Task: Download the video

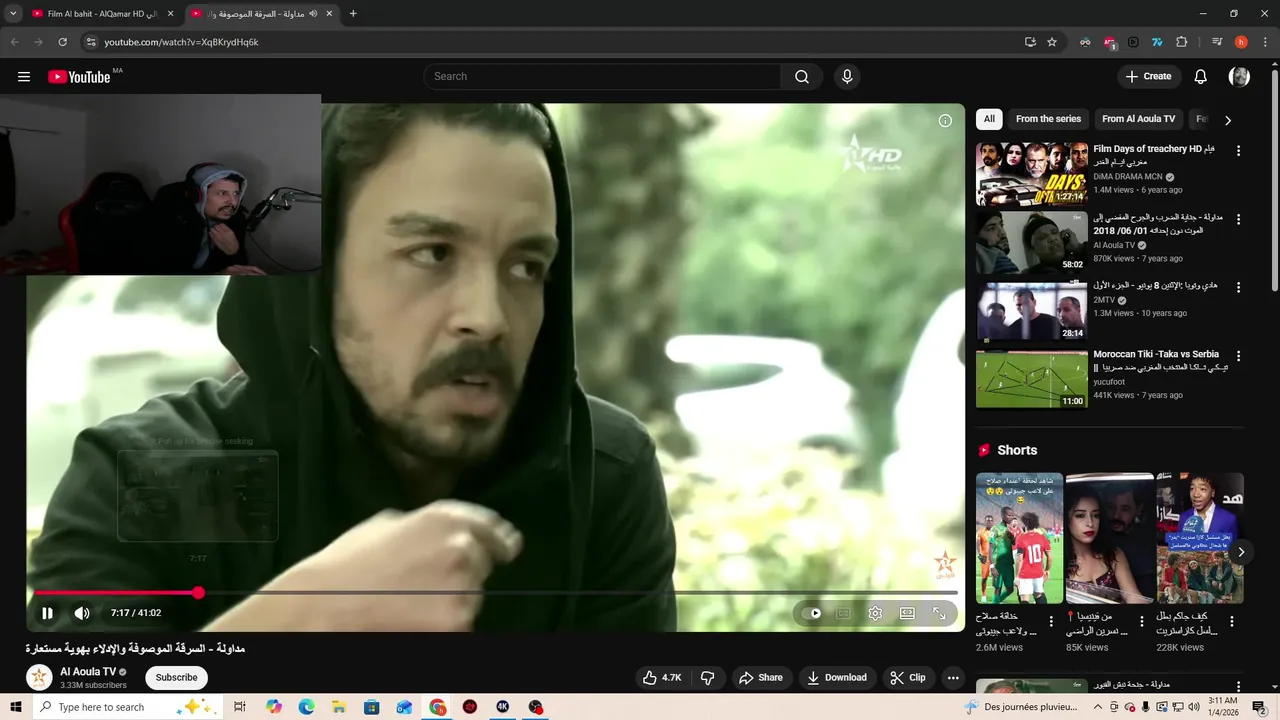Action: pos(837,678)
